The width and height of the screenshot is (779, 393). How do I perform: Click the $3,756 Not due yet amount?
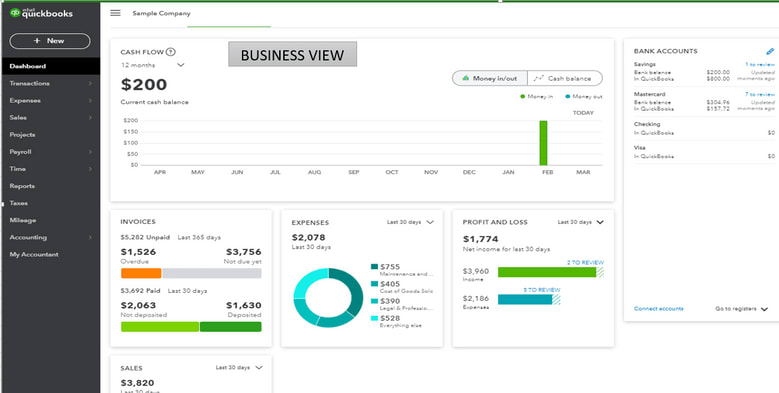pyautogui.click(x=243, y=251)
